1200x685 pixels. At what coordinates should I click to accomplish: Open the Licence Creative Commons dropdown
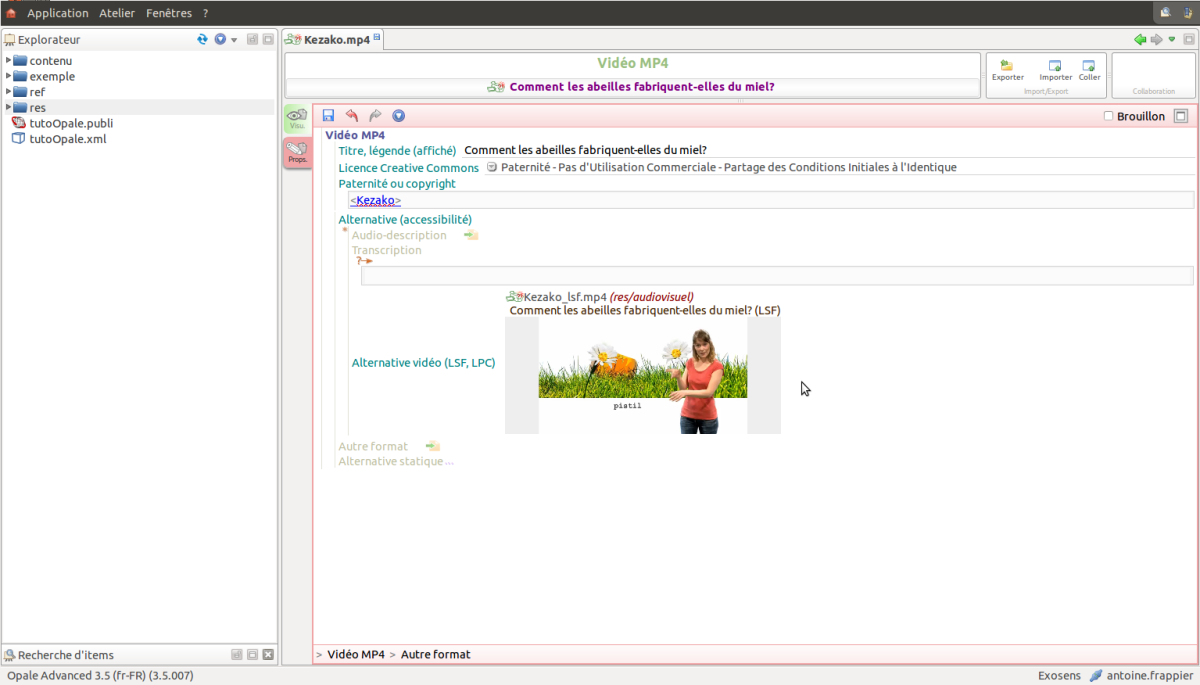click(492, 168)
